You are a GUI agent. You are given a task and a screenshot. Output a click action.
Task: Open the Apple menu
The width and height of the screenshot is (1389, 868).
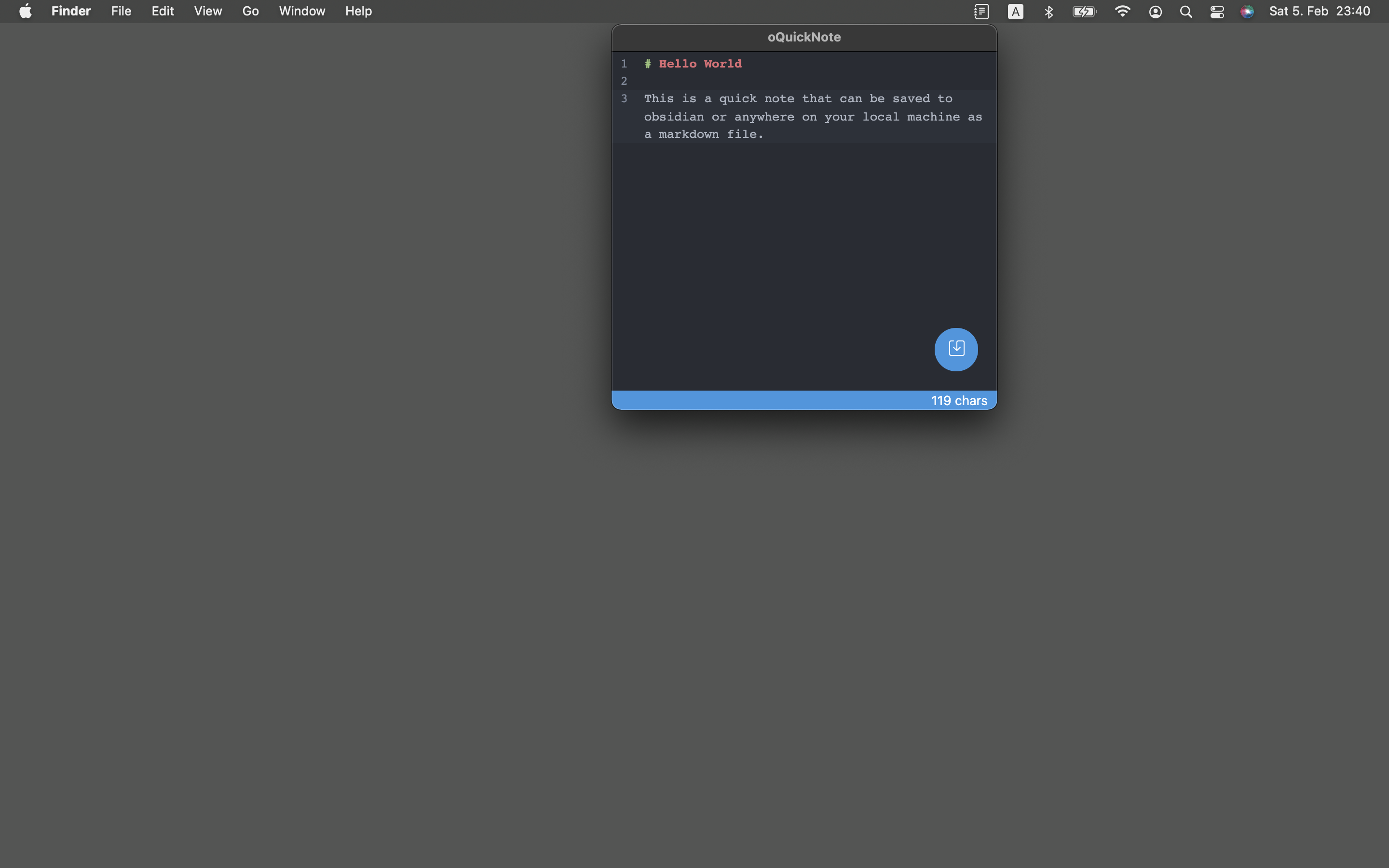point(25,11)
